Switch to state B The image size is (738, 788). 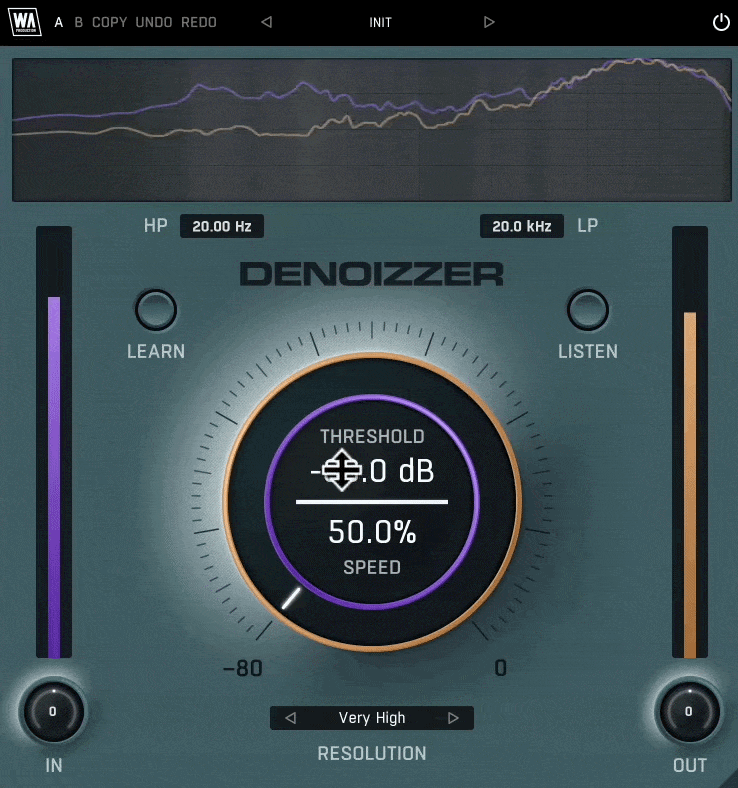click(x=78, y=22)
